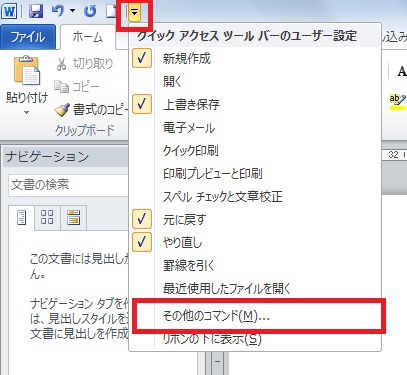Select the page thumbnails browse tab
The image size is (407, 375).
[47, 217]
